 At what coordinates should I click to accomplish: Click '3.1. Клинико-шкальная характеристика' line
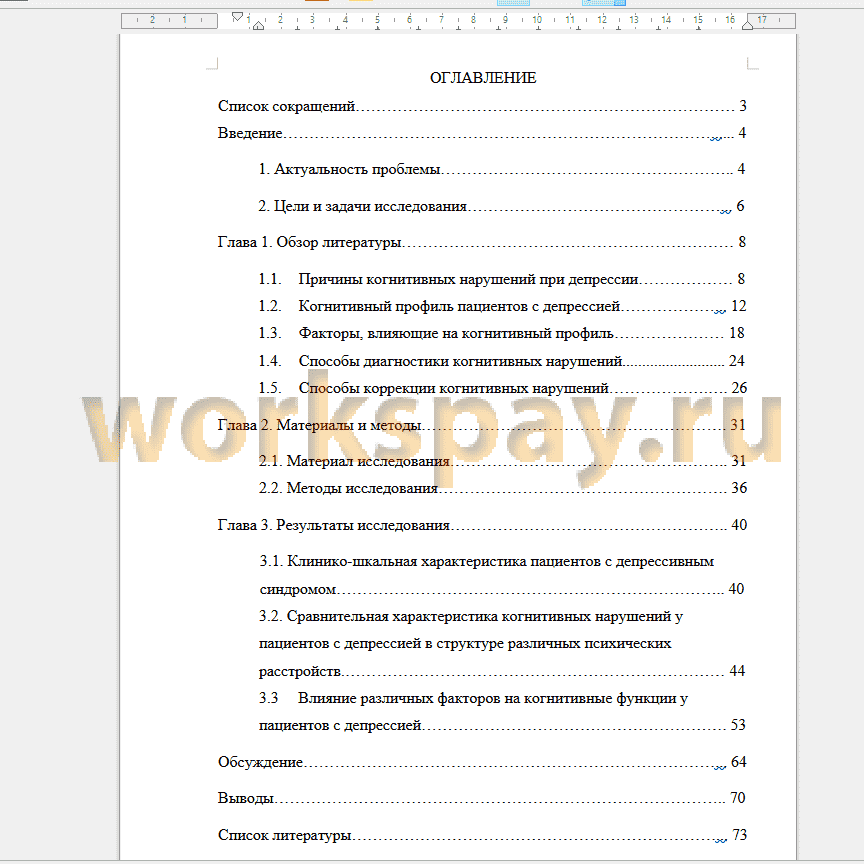point(487,561)
